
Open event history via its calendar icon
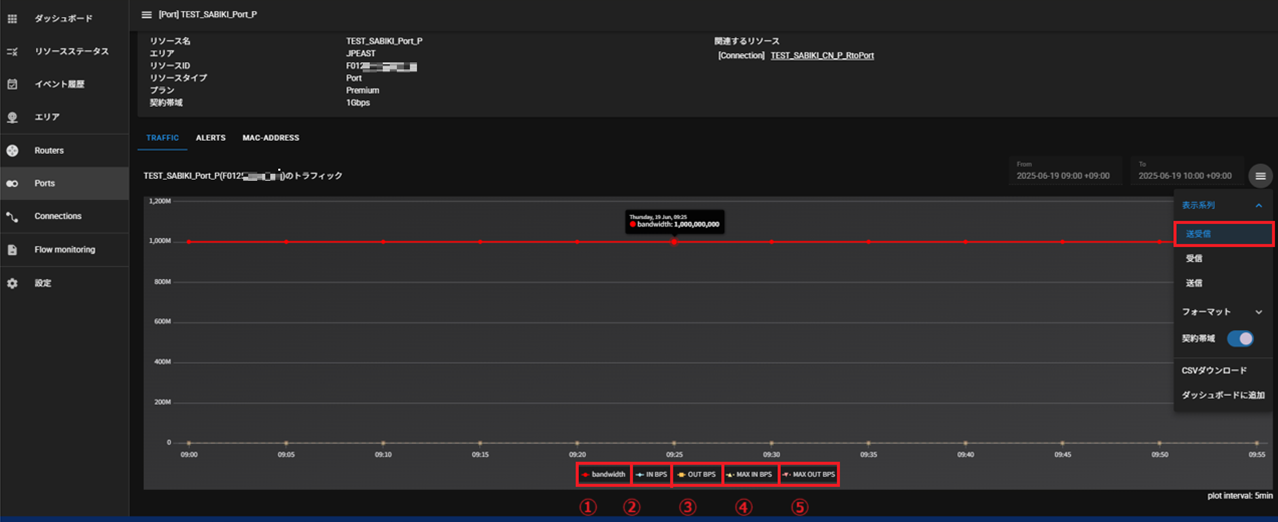click(x=12, y=85)
